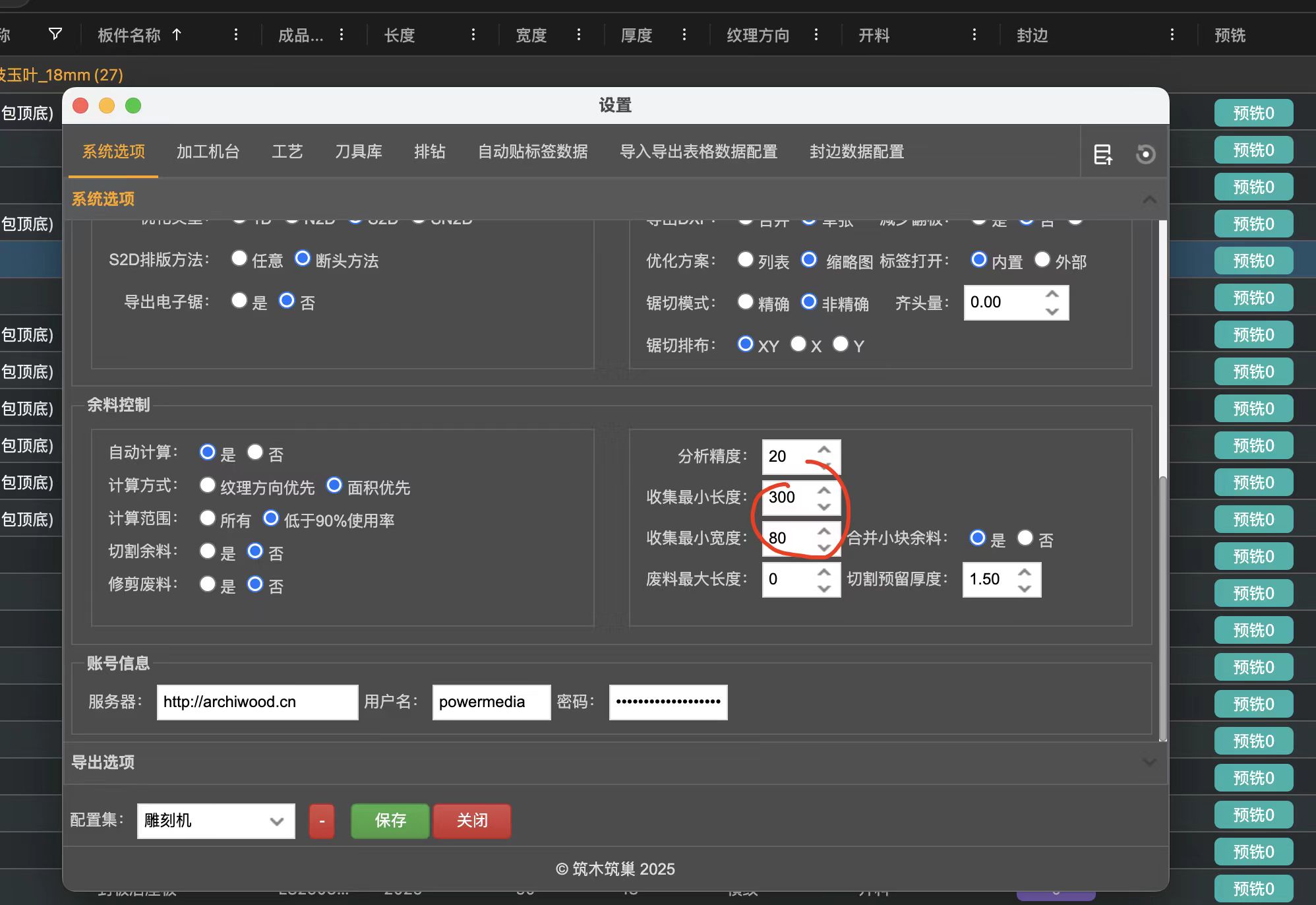Click the 服务器 URL input field

[x=256, y=702]
